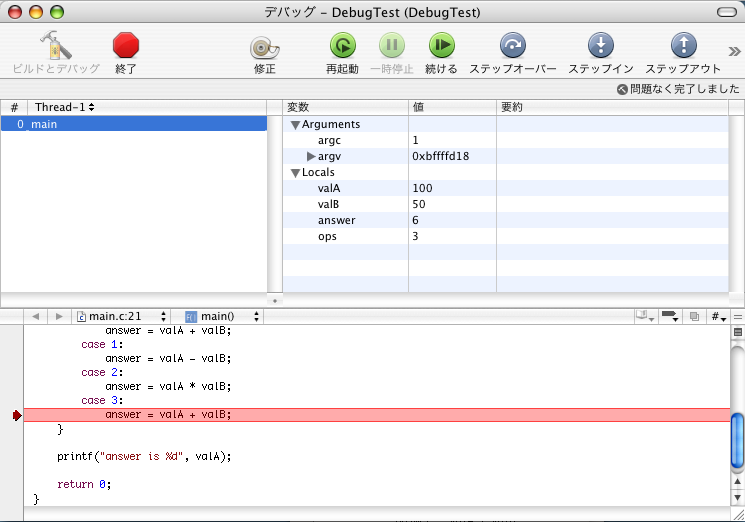Collapse the Locals group
745x522 pixels.
pyautogui.click(x=295, y=173)
